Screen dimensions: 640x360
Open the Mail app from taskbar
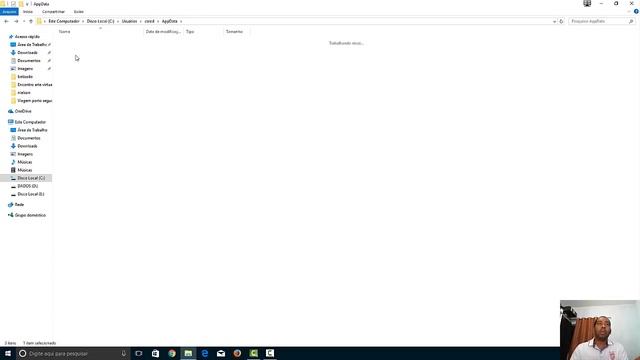(221, 353)
